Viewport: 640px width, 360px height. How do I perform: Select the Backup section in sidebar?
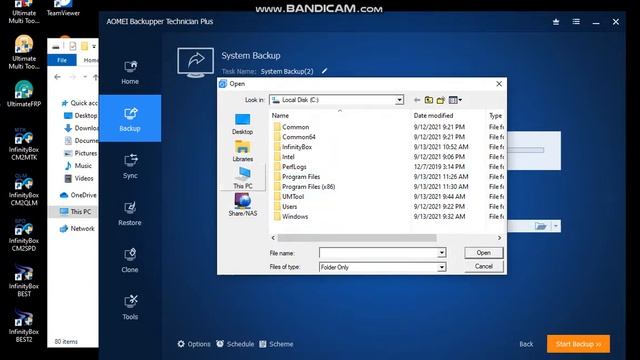(x=130, y=118)
